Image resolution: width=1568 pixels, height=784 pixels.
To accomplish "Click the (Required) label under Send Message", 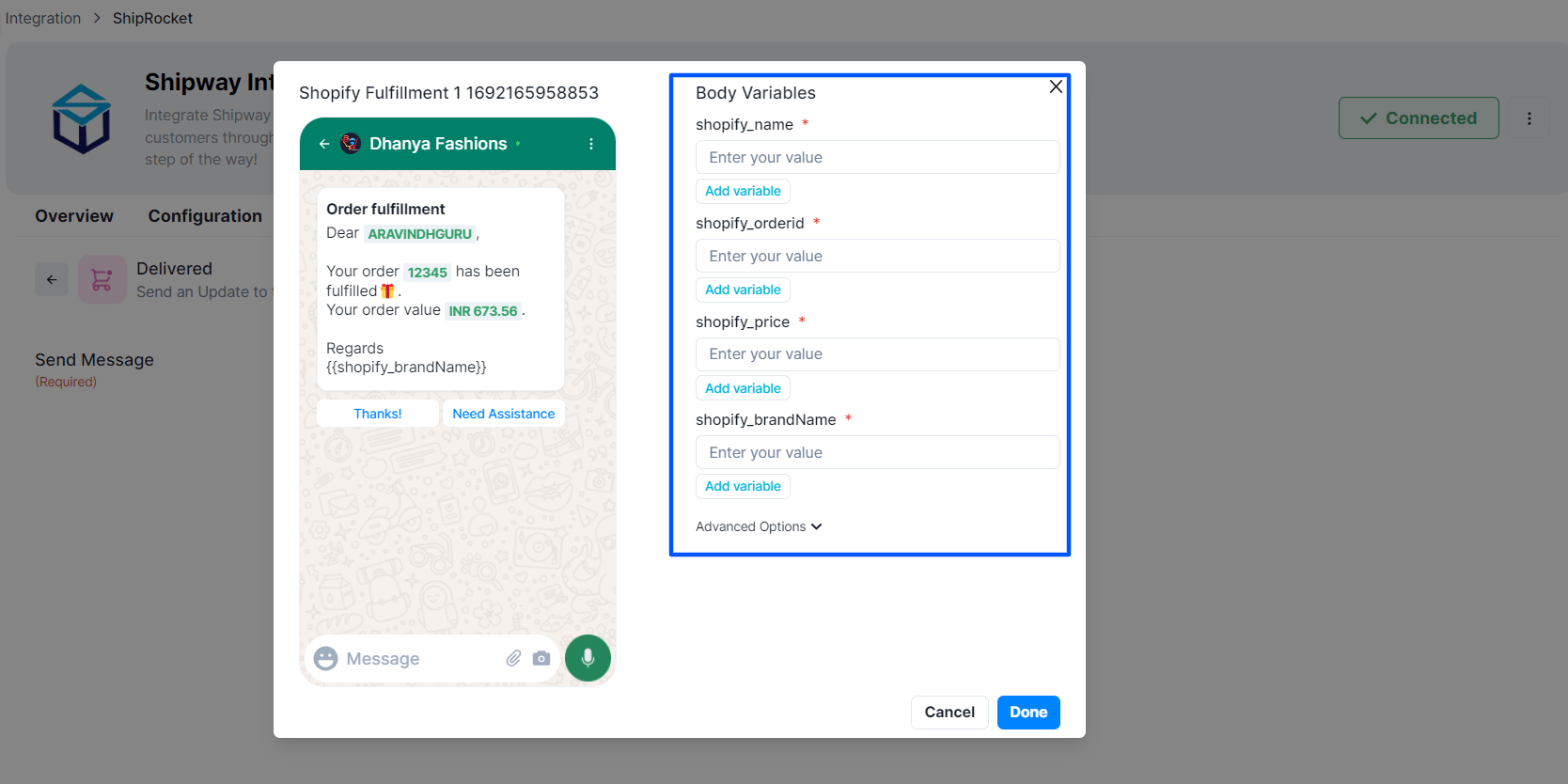I will pyautogui.click(x=66, y=382).
